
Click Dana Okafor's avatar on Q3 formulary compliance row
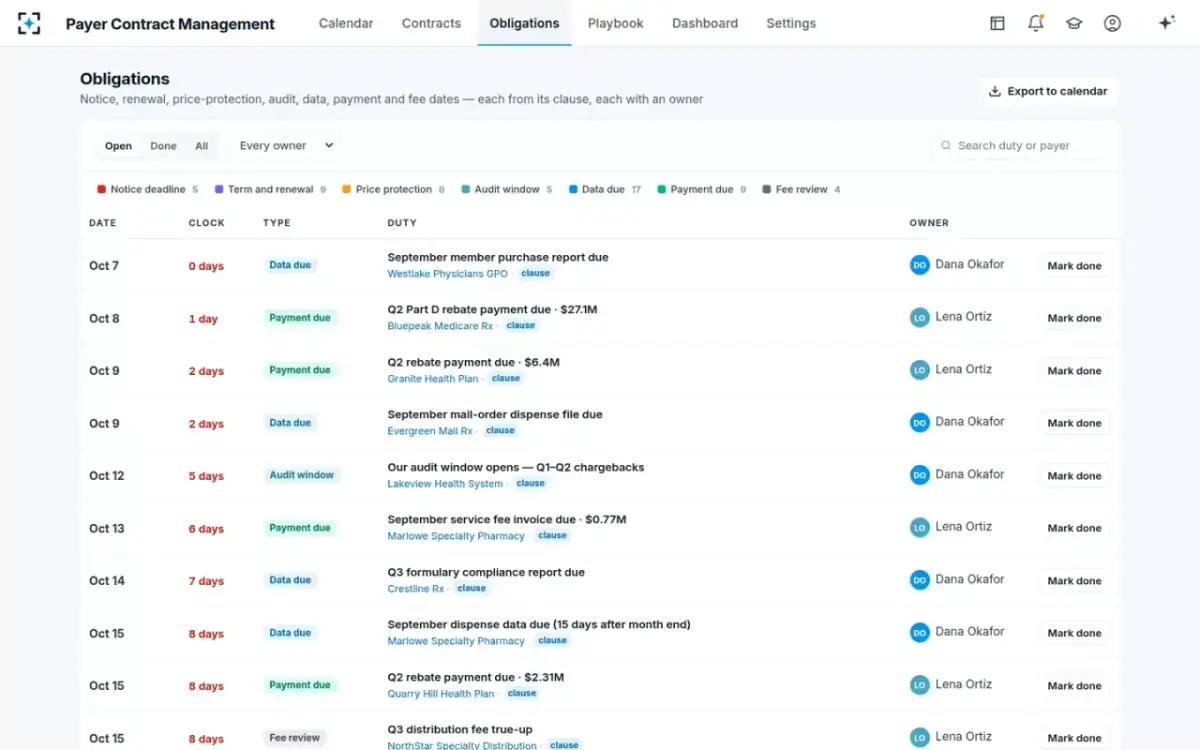920,580
